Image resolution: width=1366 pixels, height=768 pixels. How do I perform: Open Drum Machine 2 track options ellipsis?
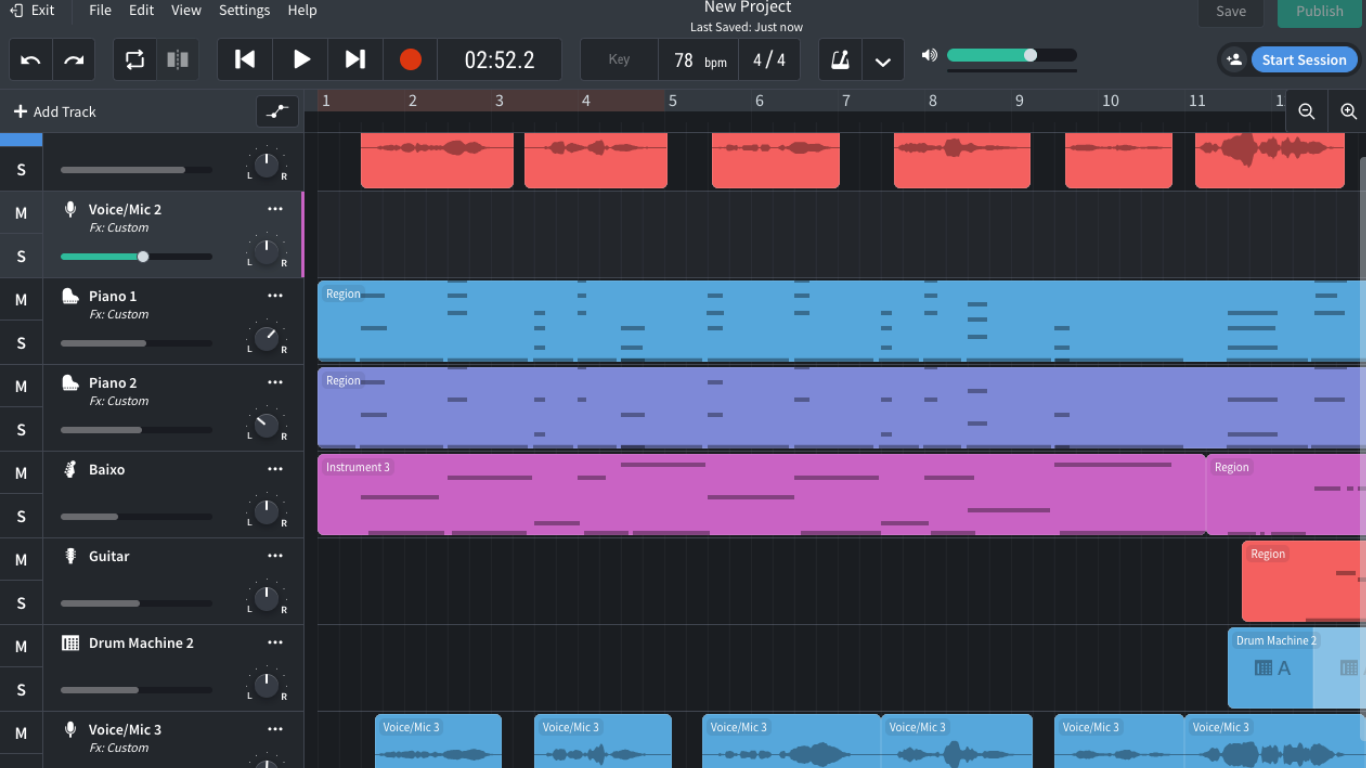pos(275,642)
